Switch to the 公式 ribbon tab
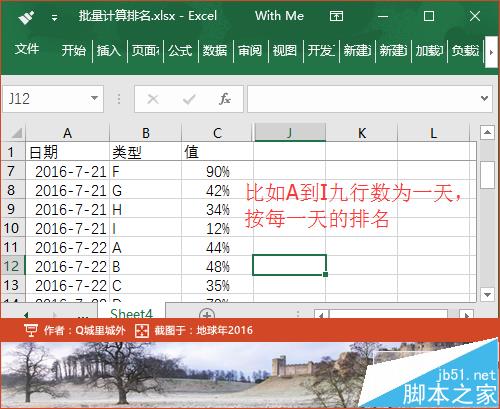 pos(180,51)
